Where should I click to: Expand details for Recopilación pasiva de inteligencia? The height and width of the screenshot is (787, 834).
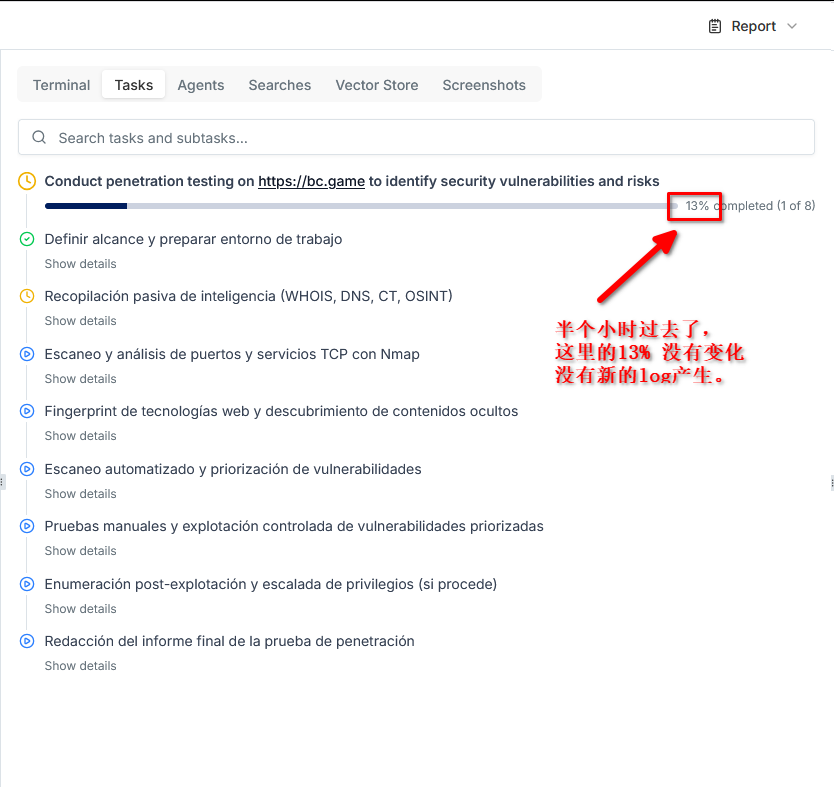(x=80, y=321)
